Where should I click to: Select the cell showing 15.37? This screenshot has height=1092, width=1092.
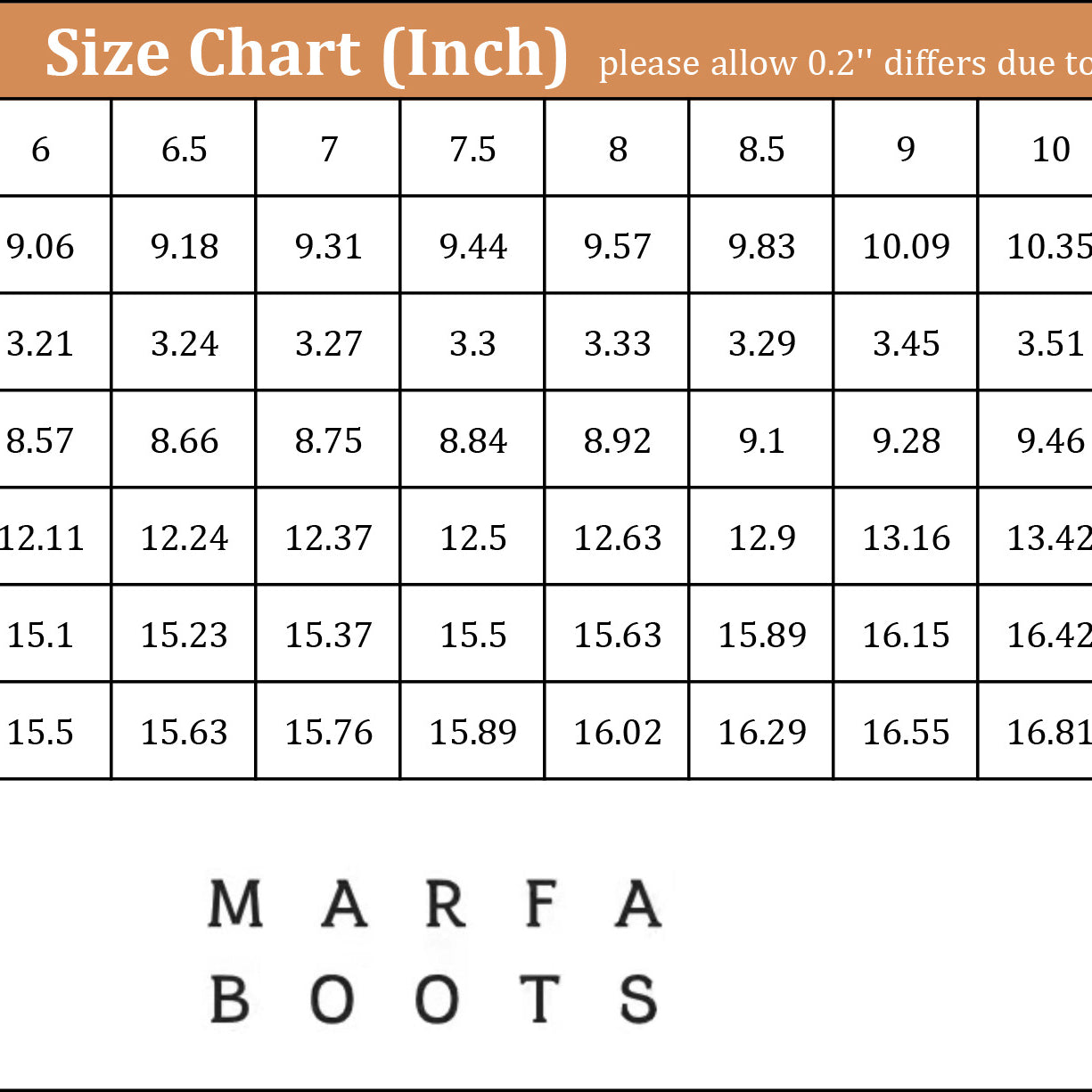pyautogui.click(x=328, y=635)
